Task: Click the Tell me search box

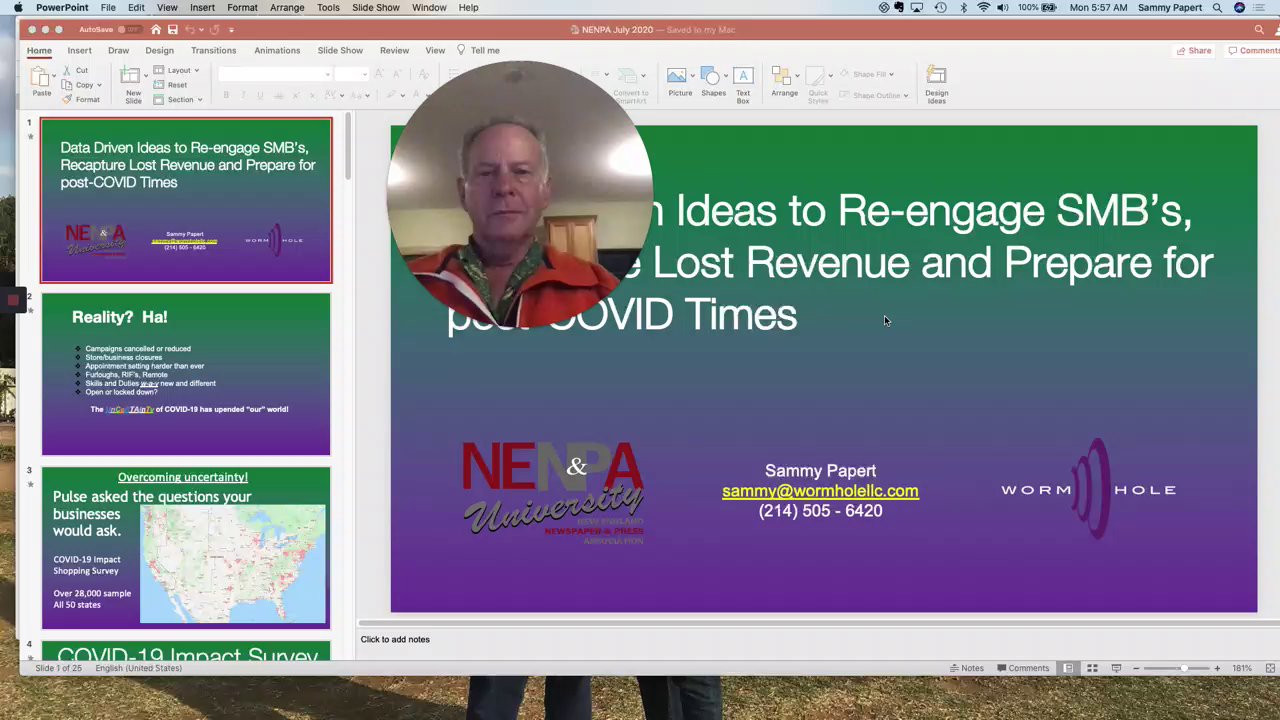Action: pyautogui.click(x=478, y=50)
